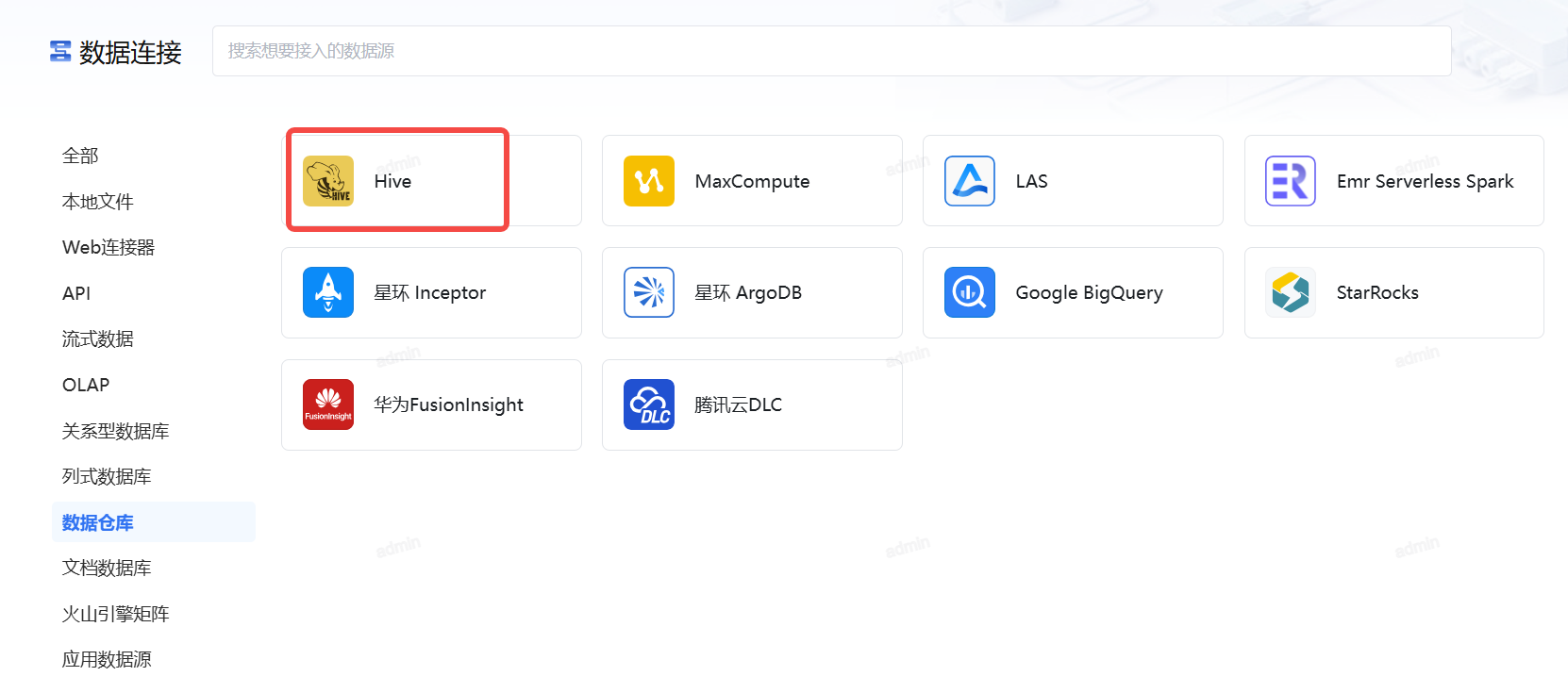This screenshot has width=1568, height=693.
Task: Click the yellow MaxCompute icon
Action: pyautogui.click(x=649, y=181)
